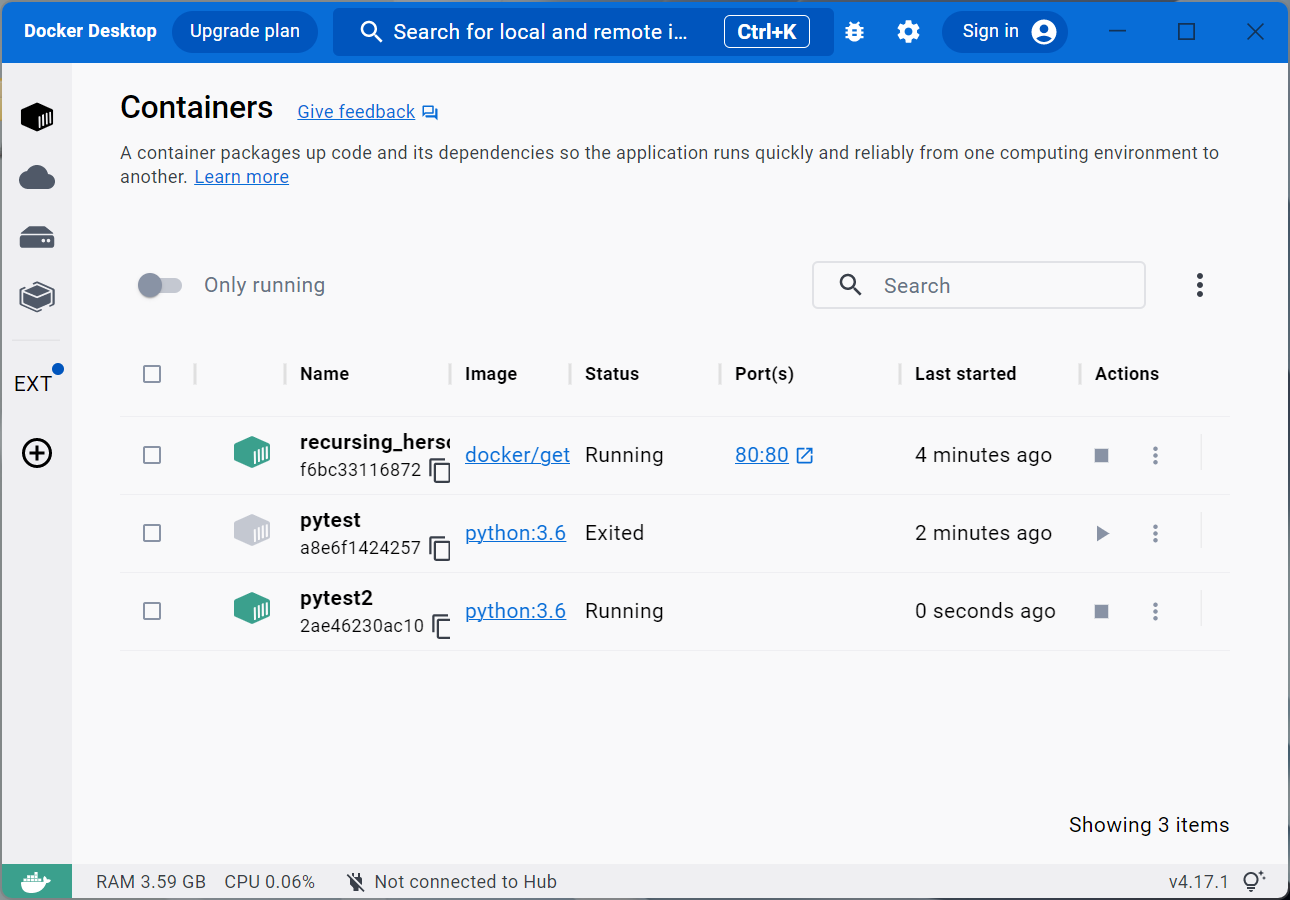Sort by the Port(s) column header
The width and height of the screenshot is (1290, 900).
click(x=764, y=374)
